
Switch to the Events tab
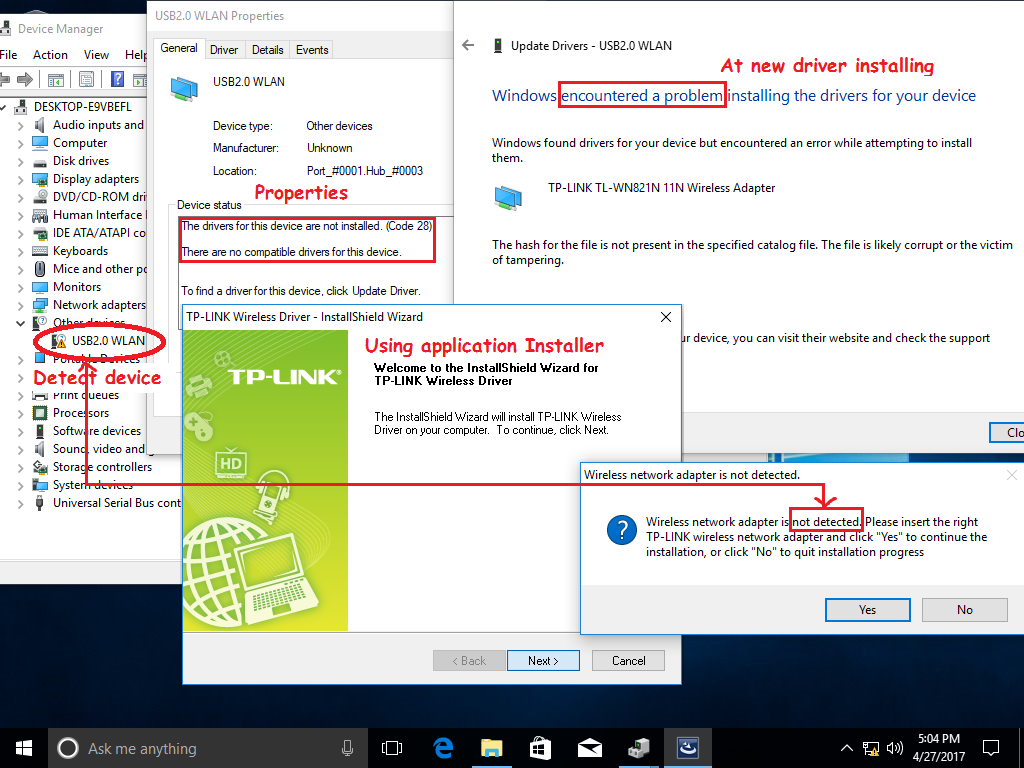coord(312,50)
